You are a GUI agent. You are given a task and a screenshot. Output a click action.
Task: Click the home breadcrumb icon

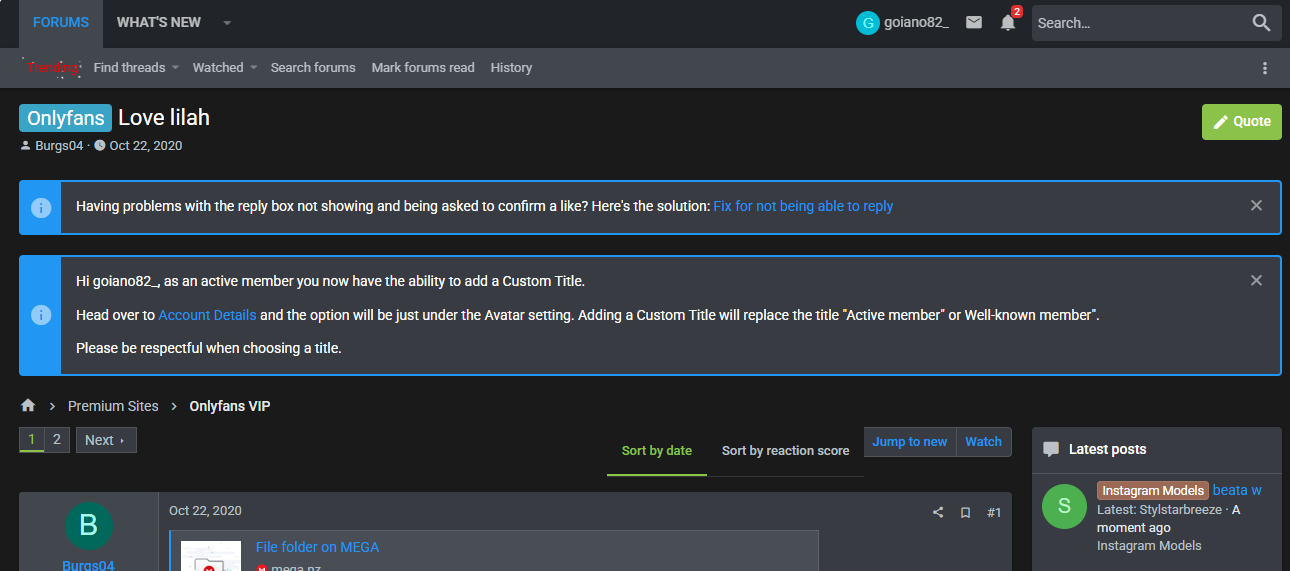[x=28, y=406]
